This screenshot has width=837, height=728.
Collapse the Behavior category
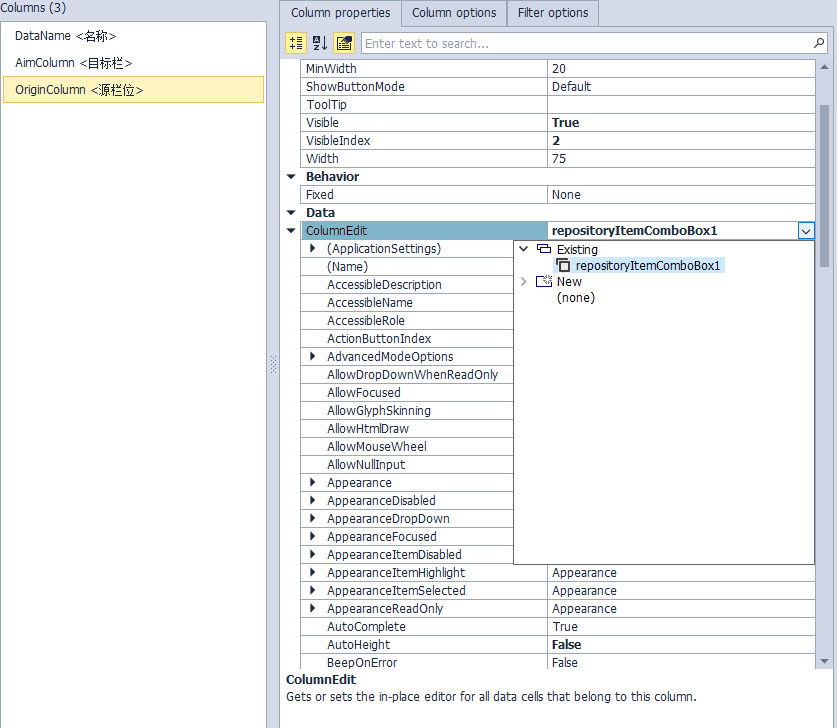(x=291, y=177)
